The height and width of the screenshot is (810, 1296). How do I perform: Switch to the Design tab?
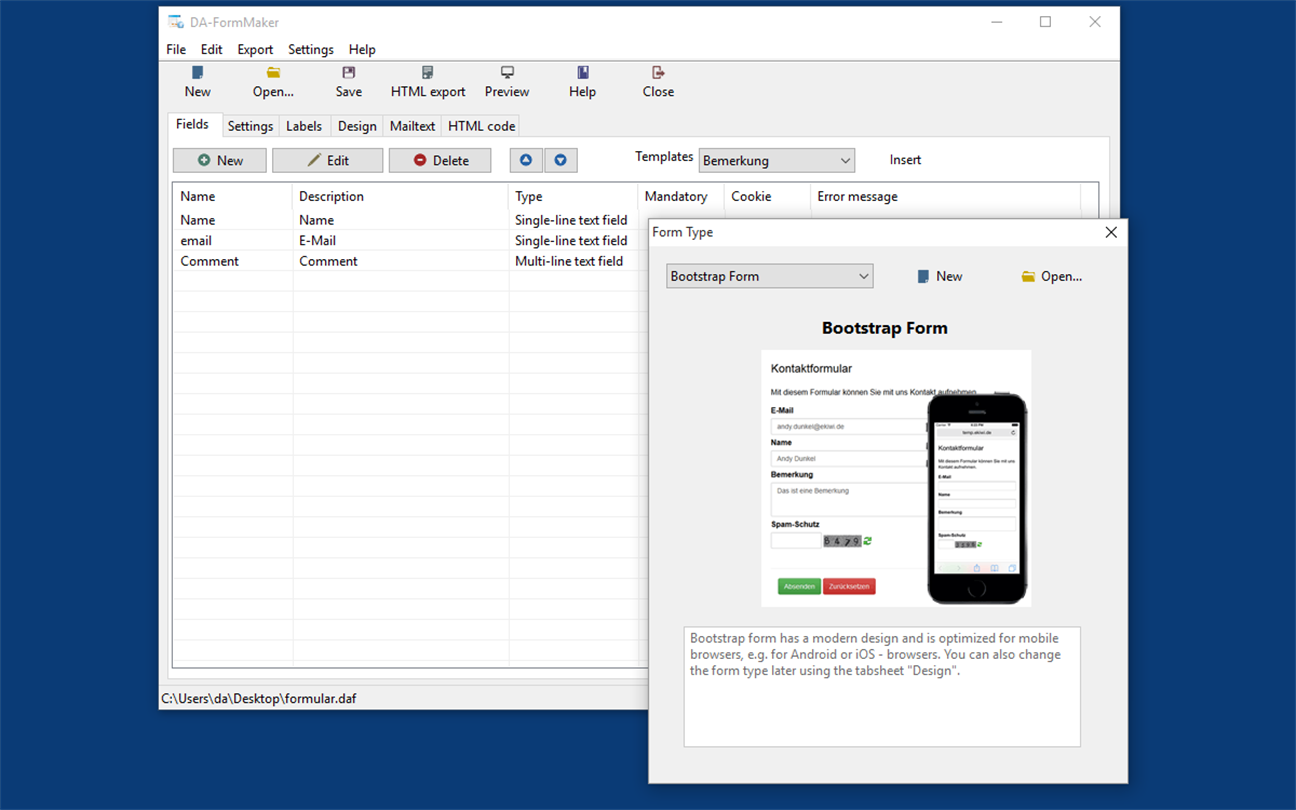357,126
